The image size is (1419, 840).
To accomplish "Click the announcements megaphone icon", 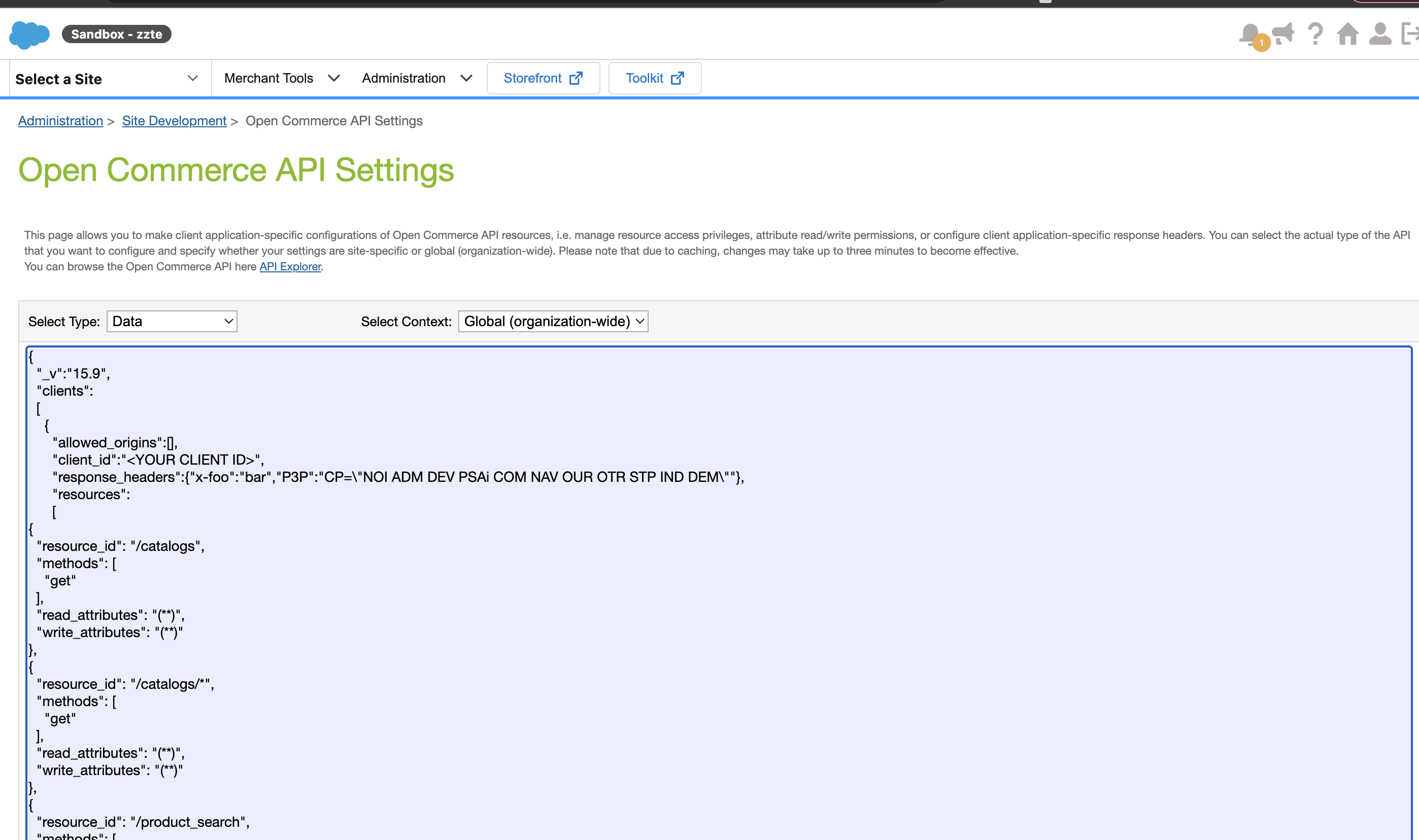I will 1283,33.
